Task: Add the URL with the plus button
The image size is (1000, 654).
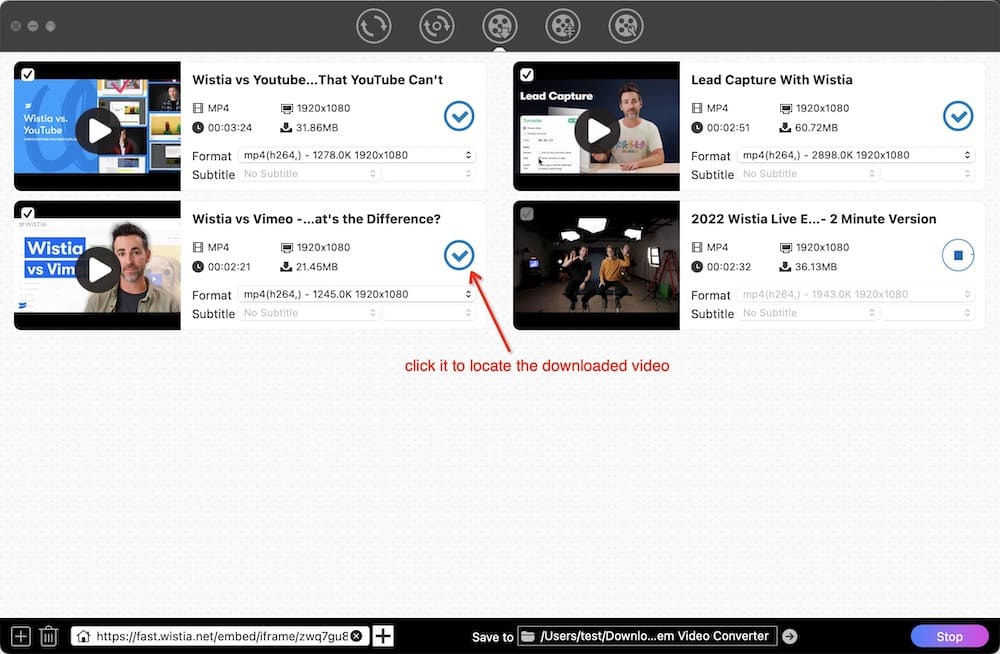Action: click(383, 636)
